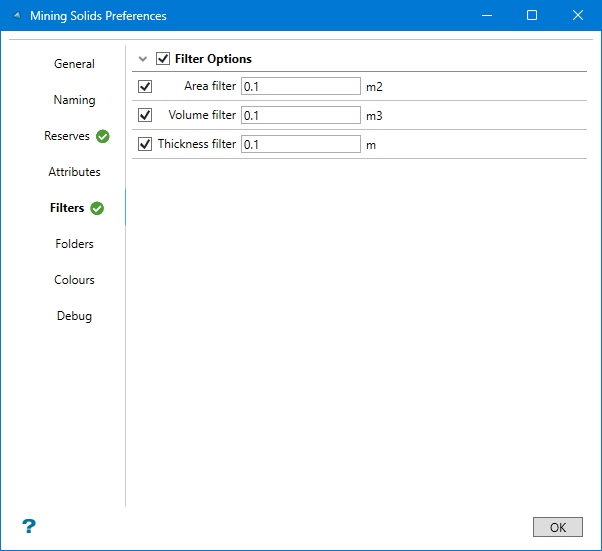Open the Colours preferences tab
The width and height of the screenshot is (602, 551).
(x=74, y=280)
